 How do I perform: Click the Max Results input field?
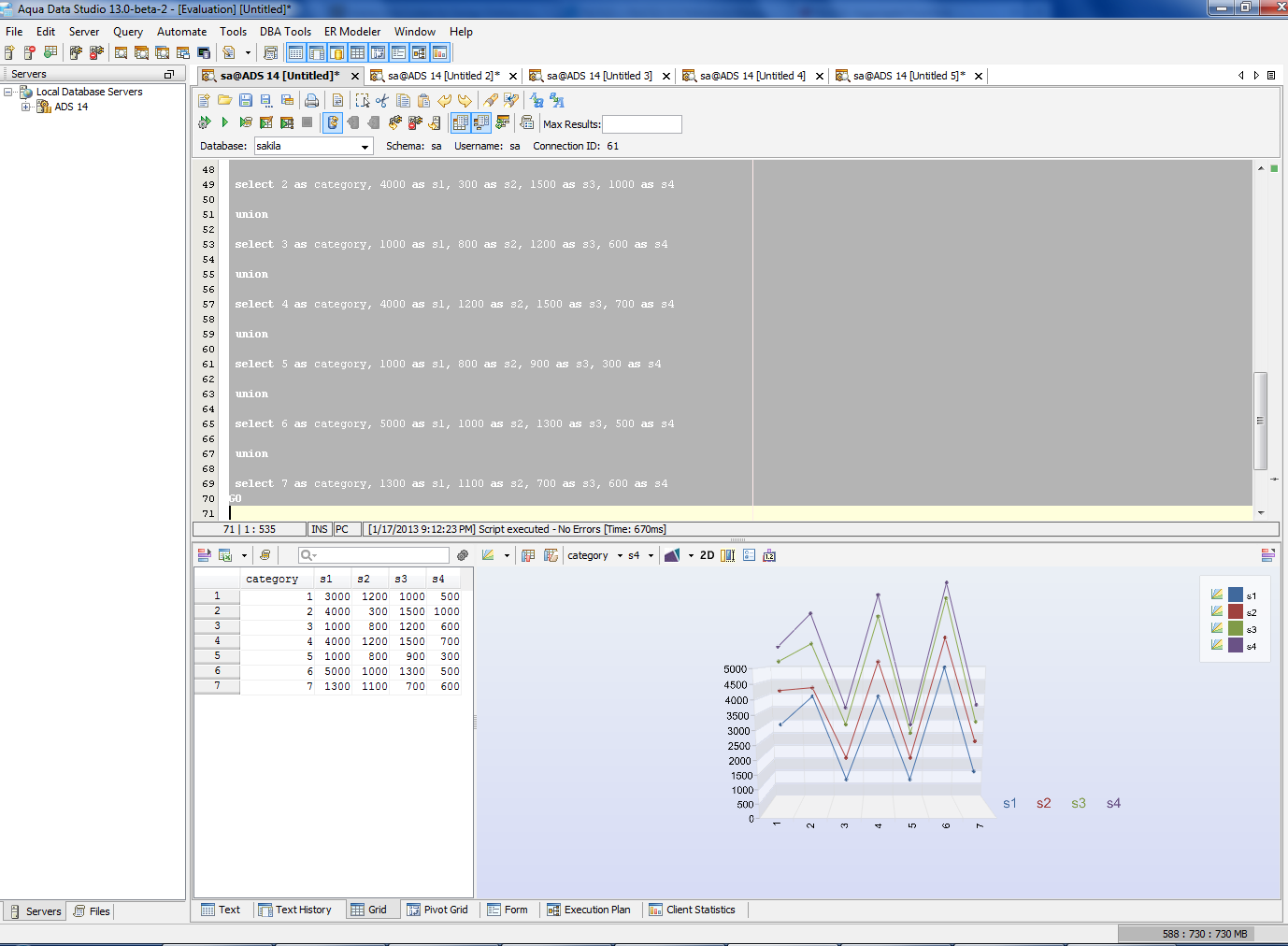[x=642, y=124]
